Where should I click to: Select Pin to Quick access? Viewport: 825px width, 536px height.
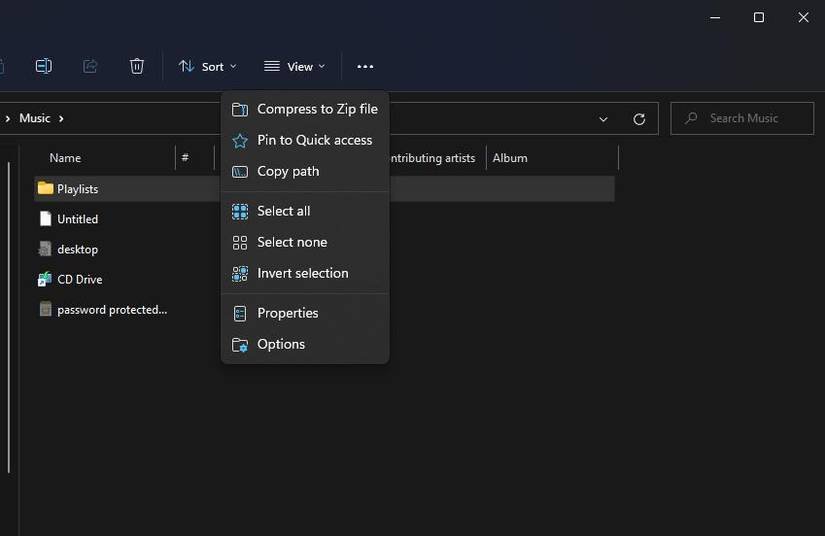(314, 140)
